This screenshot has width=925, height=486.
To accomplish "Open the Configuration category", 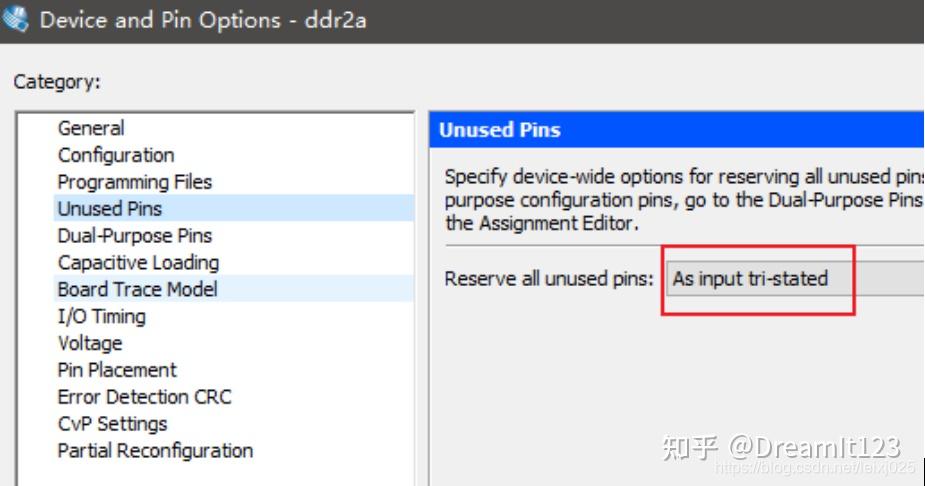I will pos(116,155).
